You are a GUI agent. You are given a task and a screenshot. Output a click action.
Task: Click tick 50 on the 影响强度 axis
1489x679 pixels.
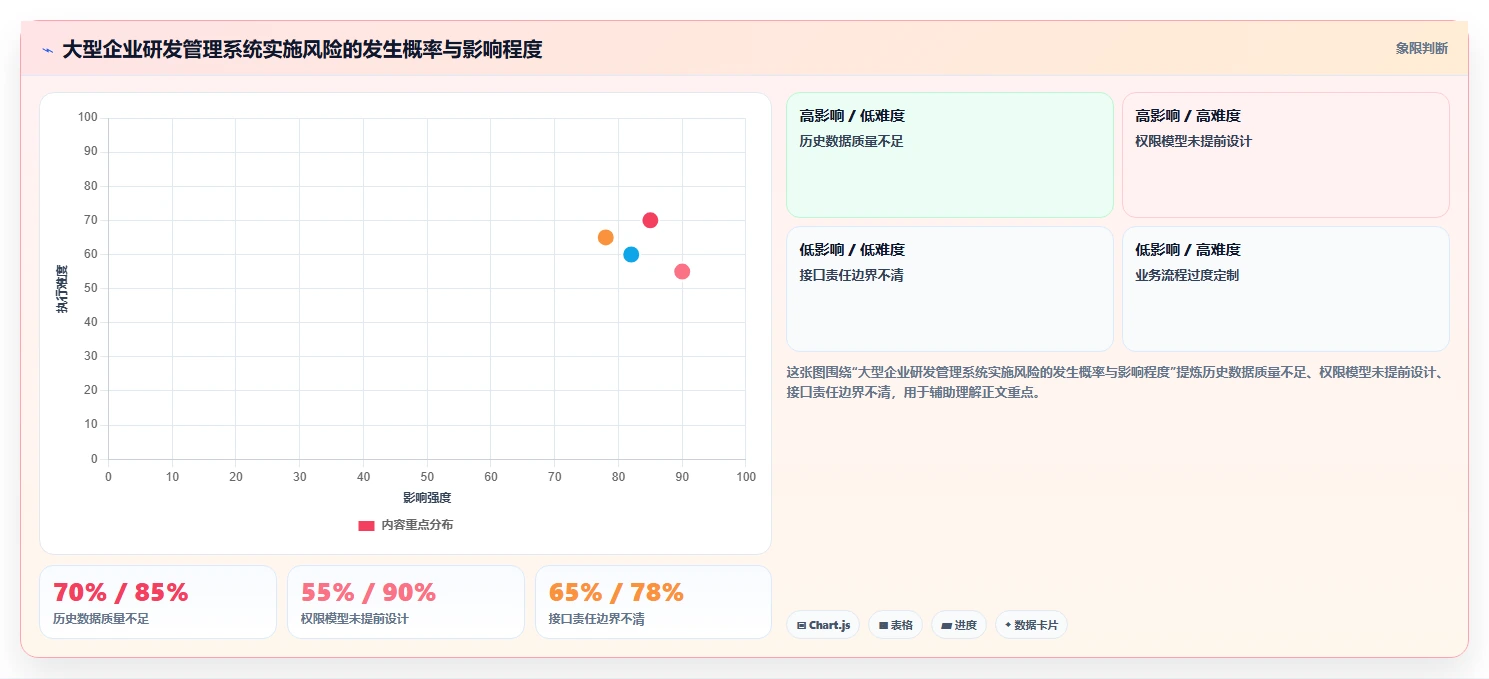[427, 477]
